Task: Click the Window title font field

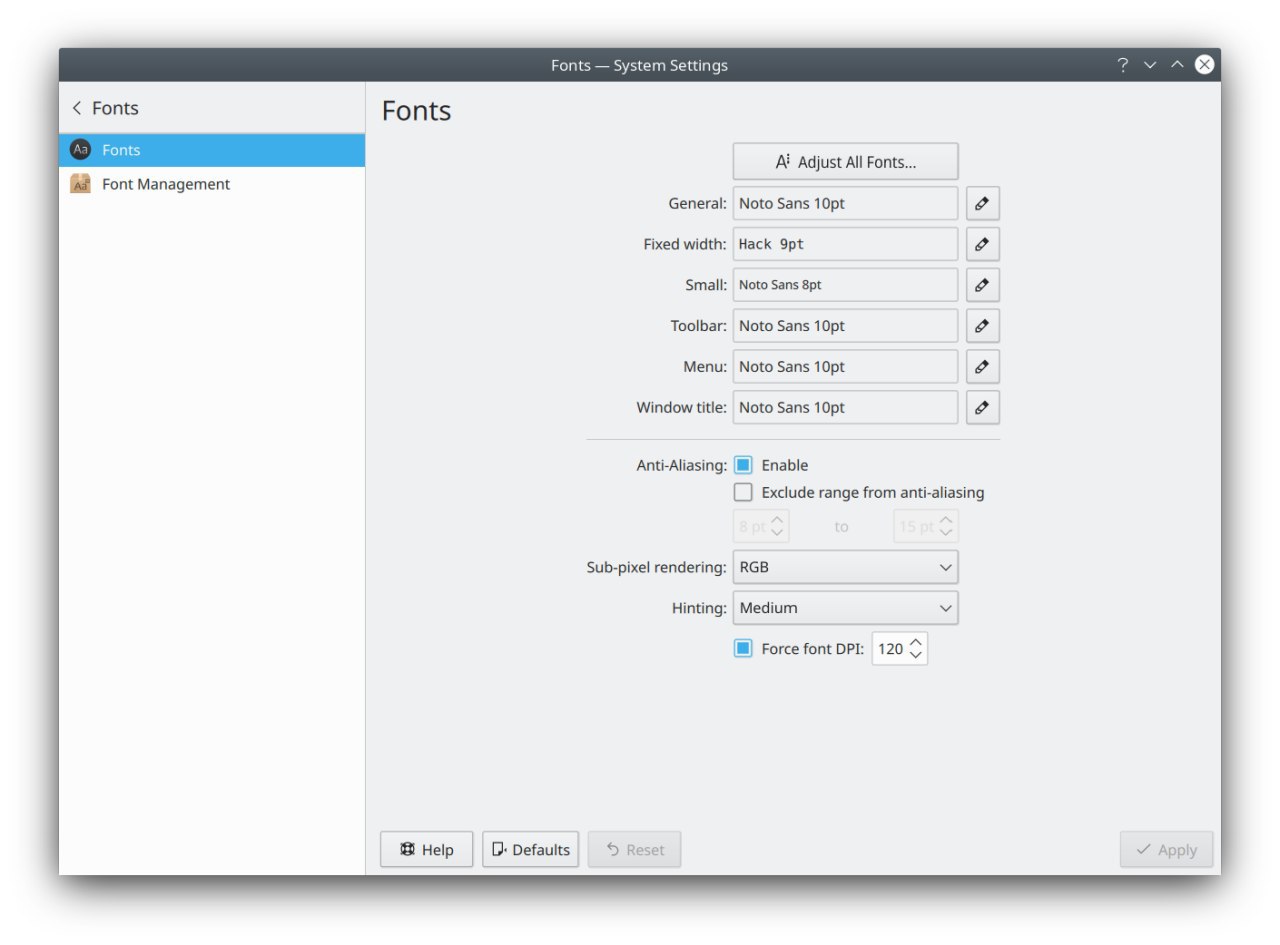Action: [x=845, y=408]
